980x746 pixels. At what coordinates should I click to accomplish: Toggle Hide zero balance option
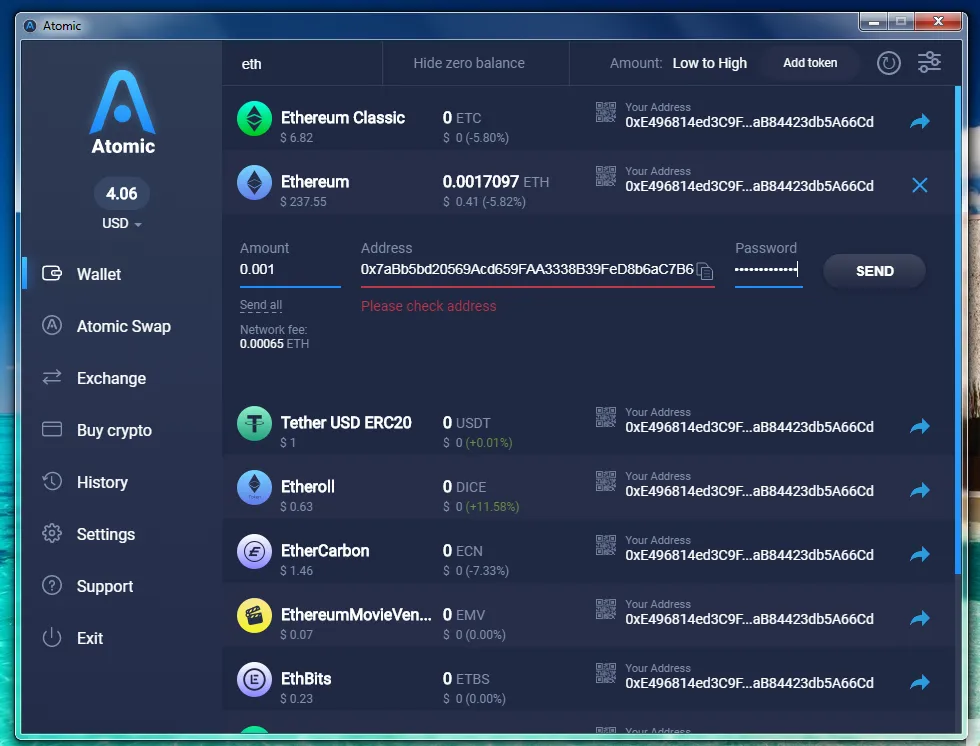click(x=469, y=63)
